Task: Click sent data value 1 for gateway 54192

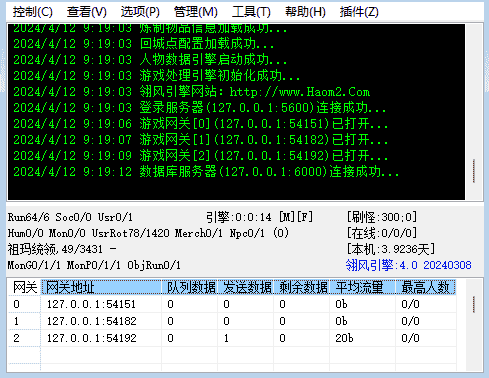Action: 226,338
